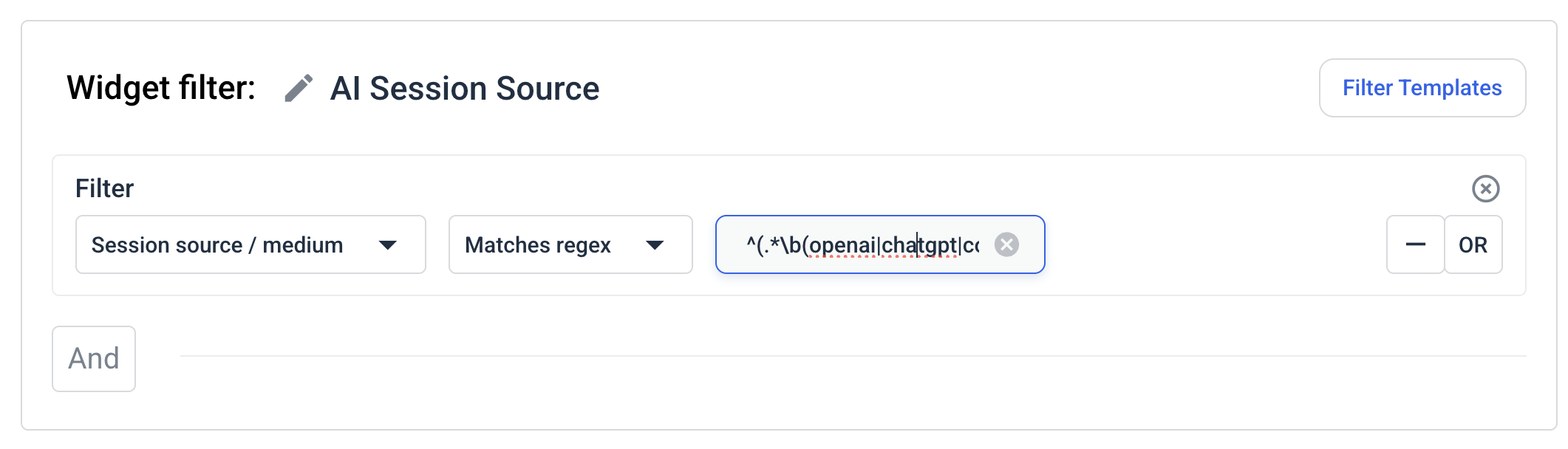1568x449 pixels.
Task: Click the delete icon at the Filter section corner
Action: point(1486,188)
